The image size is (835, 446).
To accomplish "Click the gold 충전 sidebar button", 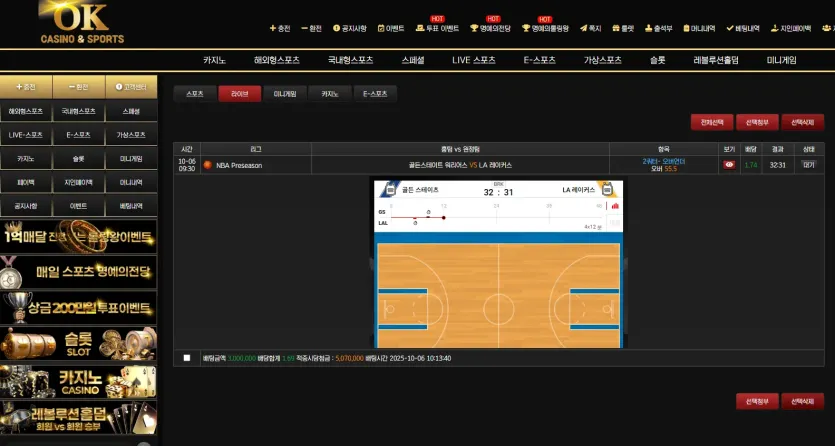I will pyautogui.click(x=26, y=87).
